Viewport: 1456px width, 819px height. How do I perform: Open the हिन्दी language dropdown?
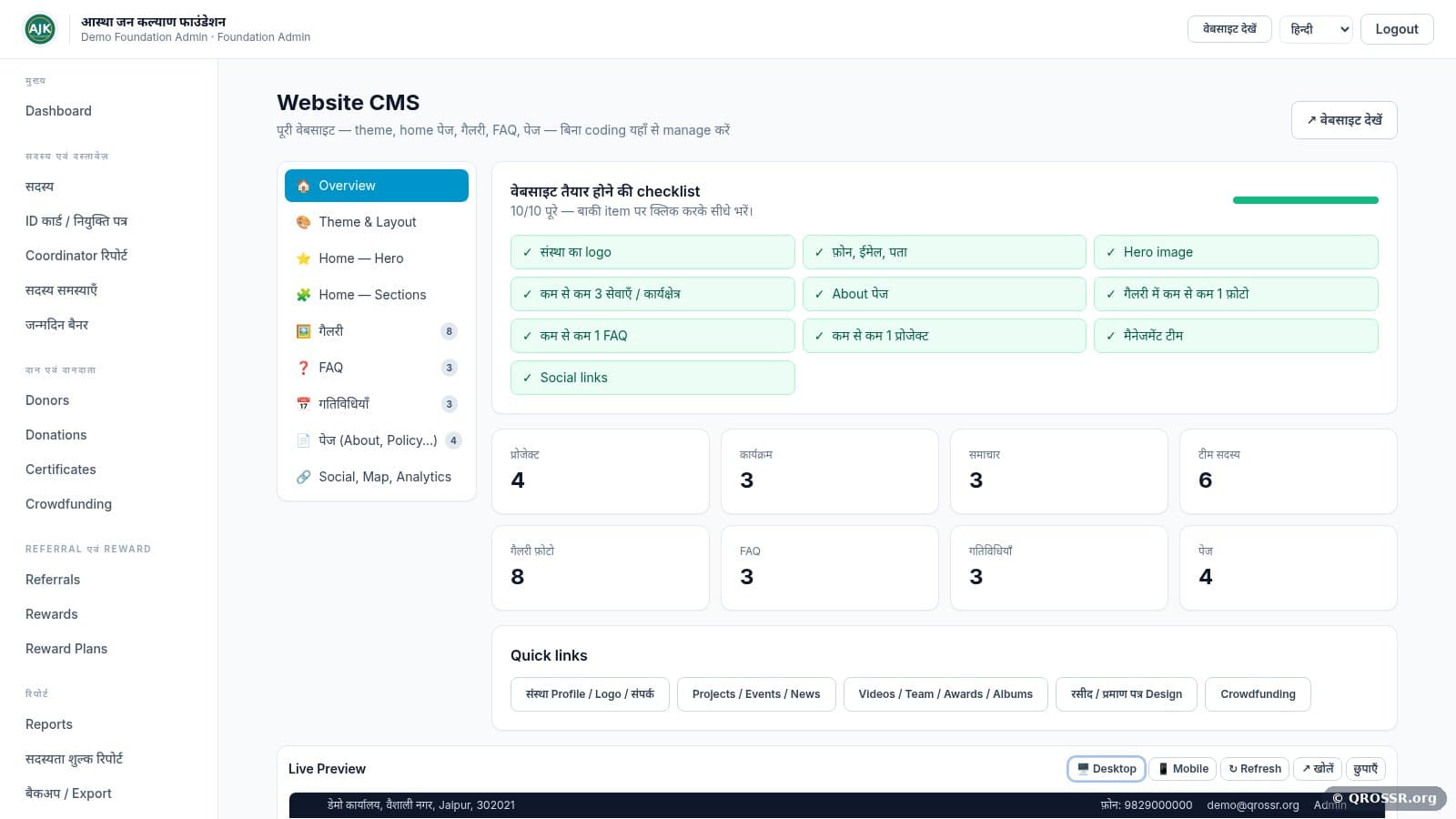pyautogui.click(x=1316, y=29)
